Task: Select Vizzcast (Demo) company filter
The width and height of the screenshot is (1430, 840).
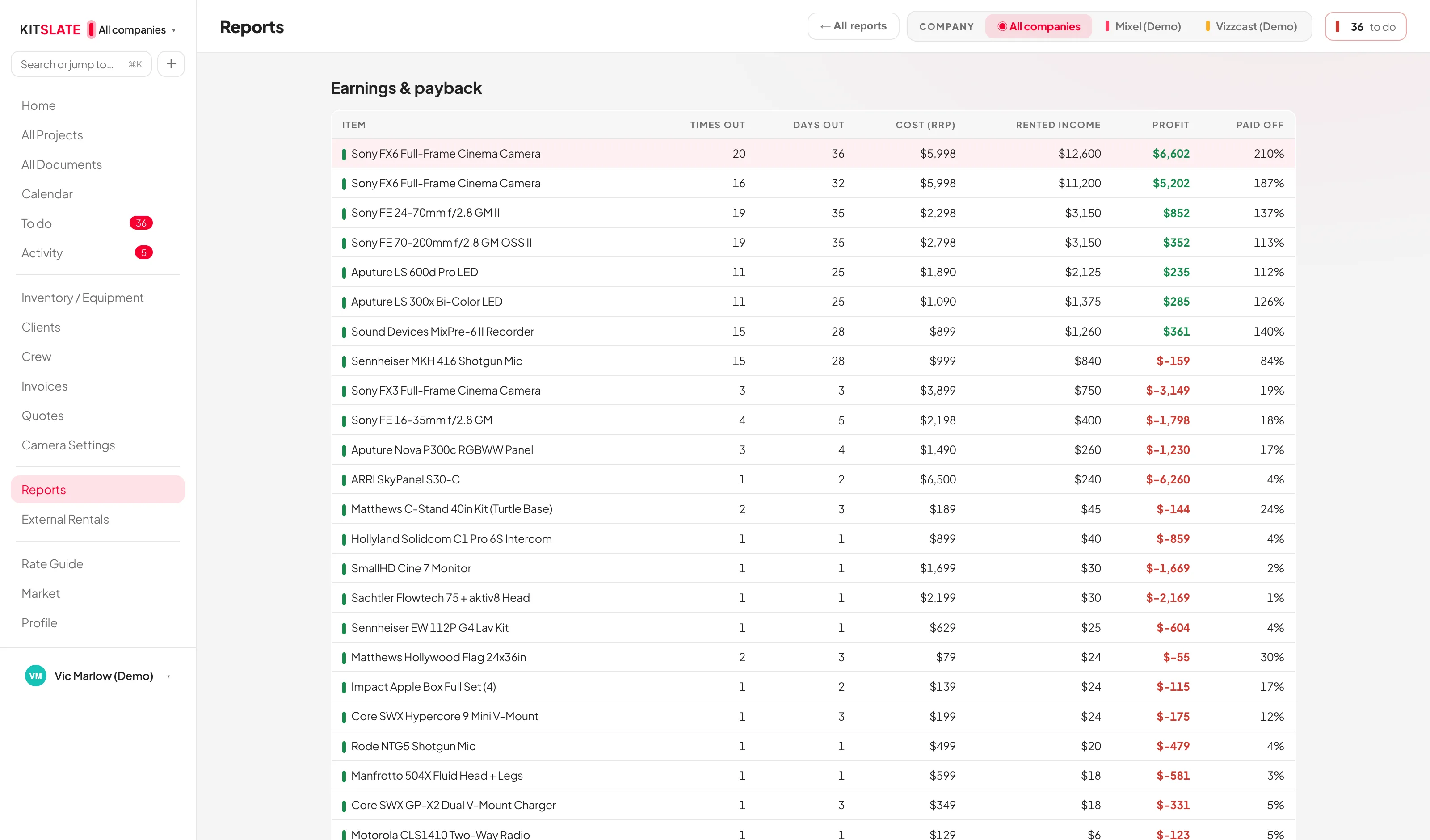Action: coord(1251,27)
